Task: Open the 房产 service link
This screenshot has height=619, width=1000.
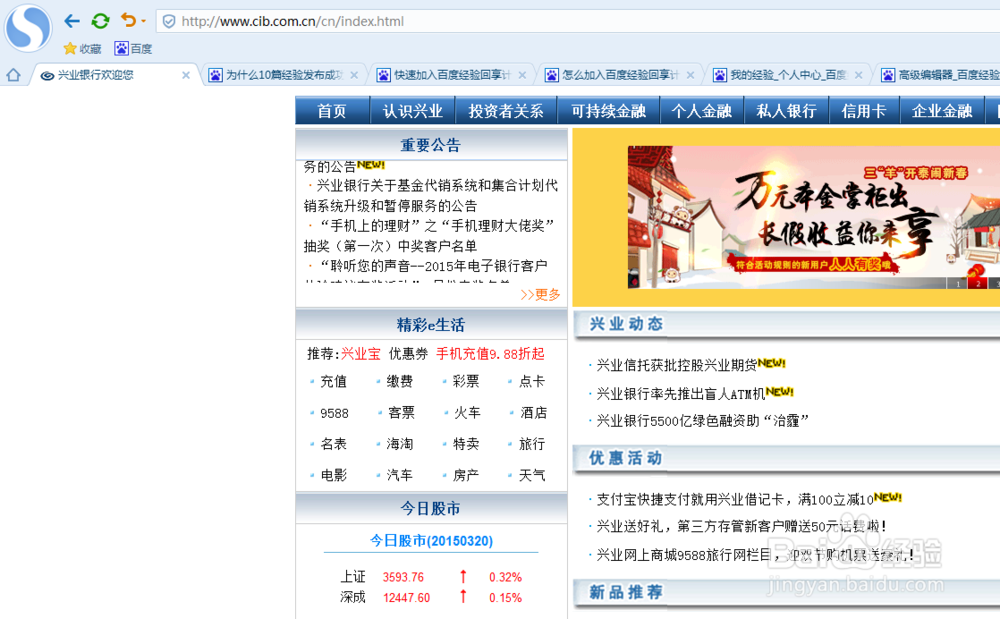Action: pos(466,475)
